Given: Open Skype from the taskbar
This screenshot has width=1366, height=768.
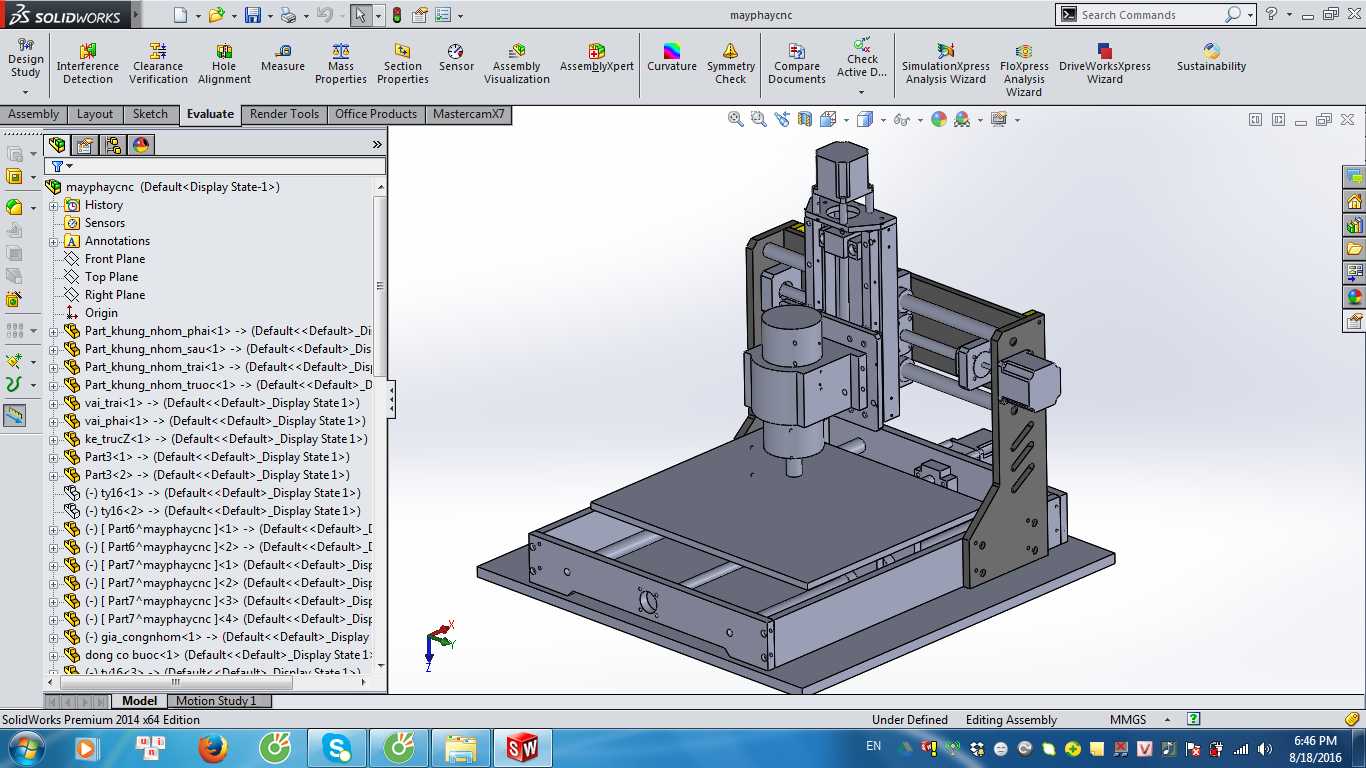Looking at the screenshot, I should [337, 748].
